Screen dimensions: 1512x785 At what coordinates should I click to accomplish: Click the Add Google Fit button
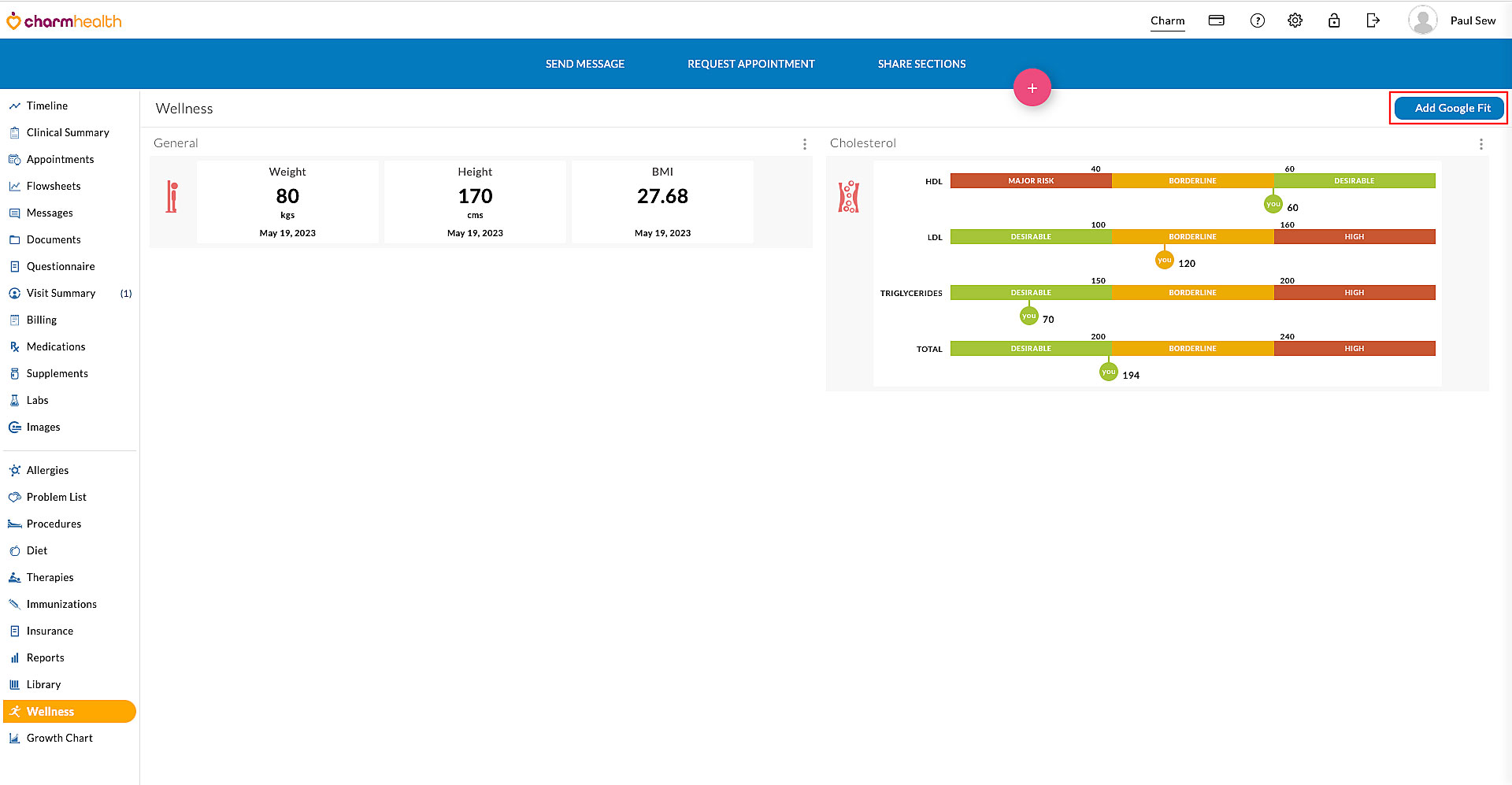tap(1448, 108)
